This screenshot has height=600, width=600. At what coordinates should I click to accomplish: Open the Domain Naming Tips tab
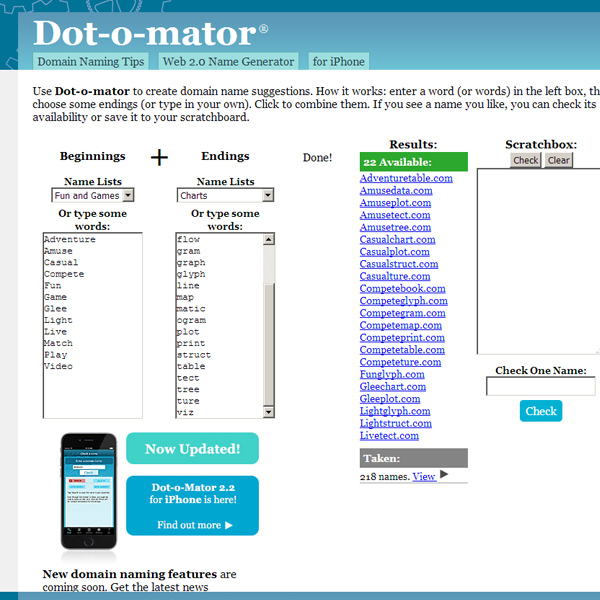(91, 61)
